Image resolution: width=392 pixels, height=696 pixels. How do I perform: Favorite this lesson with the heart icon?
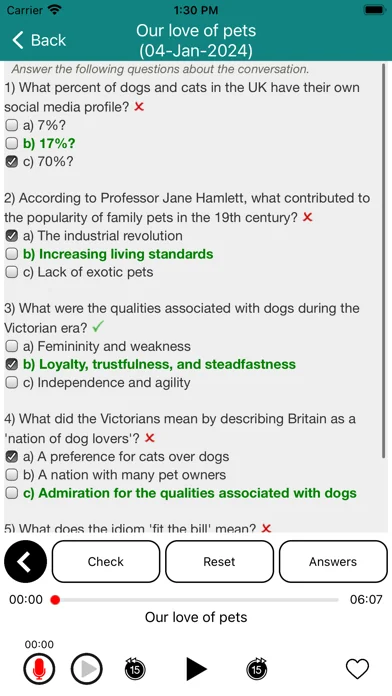click(357, 669)
